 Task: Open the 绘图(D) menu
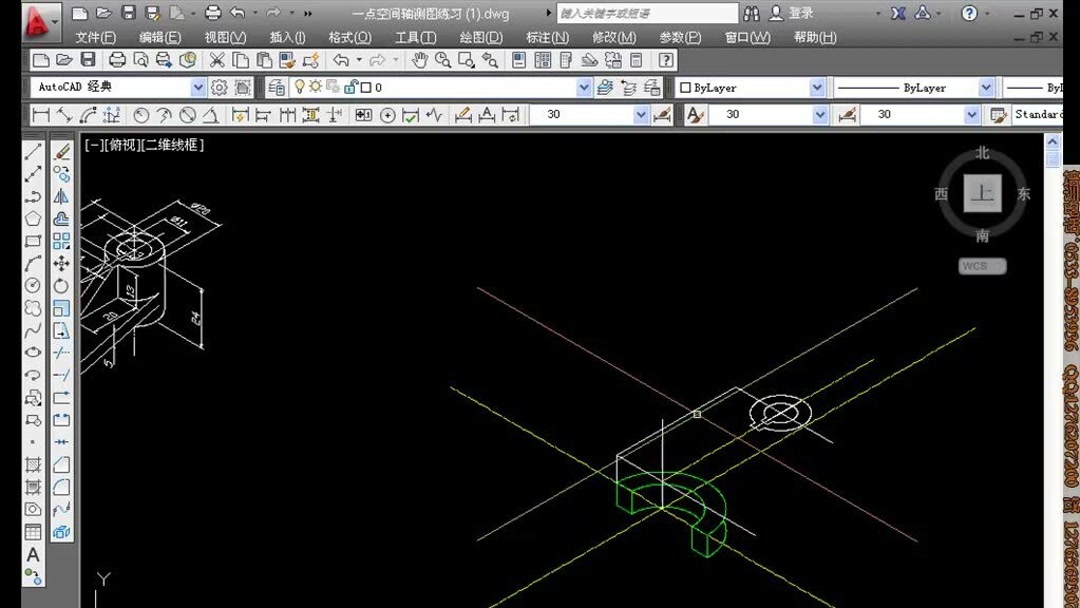pos(483,37)
